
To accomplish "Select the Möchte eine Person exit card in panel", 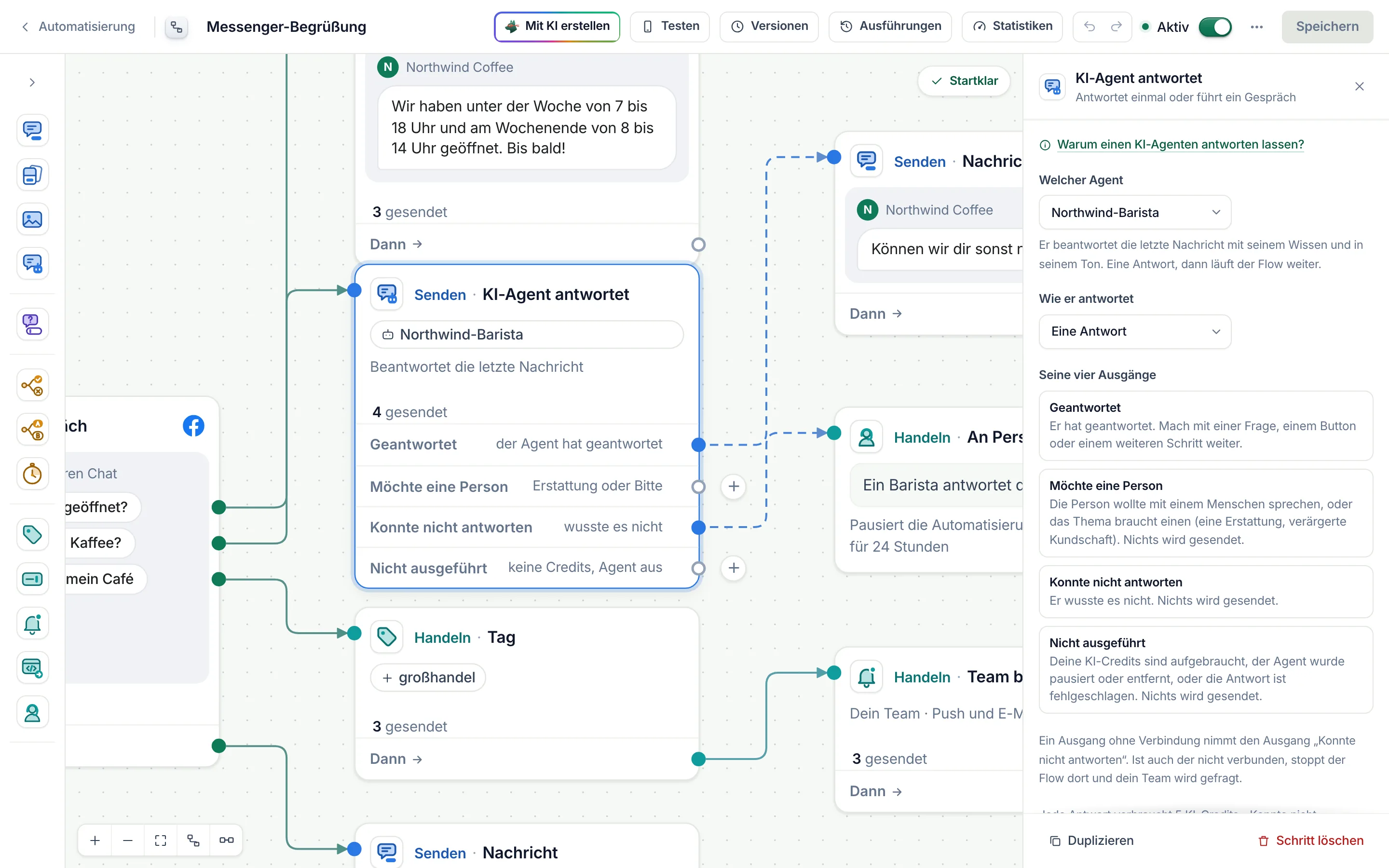I will [1205, 513].
